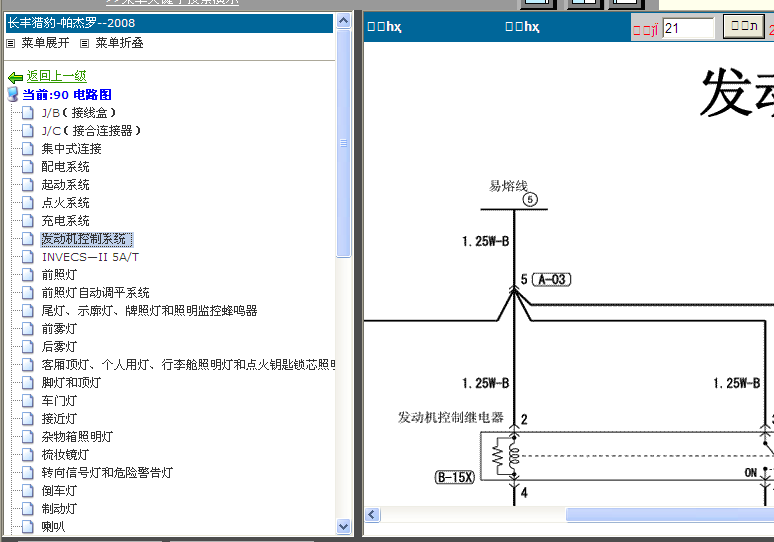
Task: Open the 返回上一级 link
Action: pyautogui.click(x=56, y=76)
